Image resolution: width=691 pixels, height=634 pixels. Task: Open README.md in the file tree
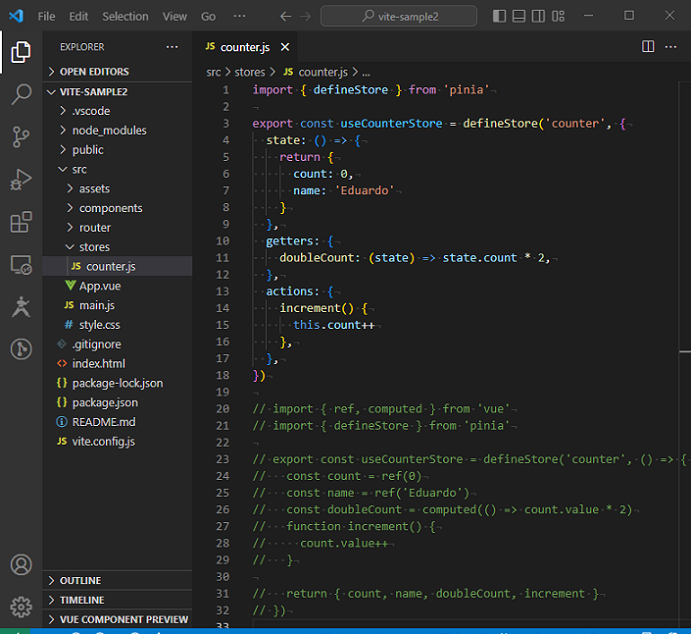[x=117, y=422]
